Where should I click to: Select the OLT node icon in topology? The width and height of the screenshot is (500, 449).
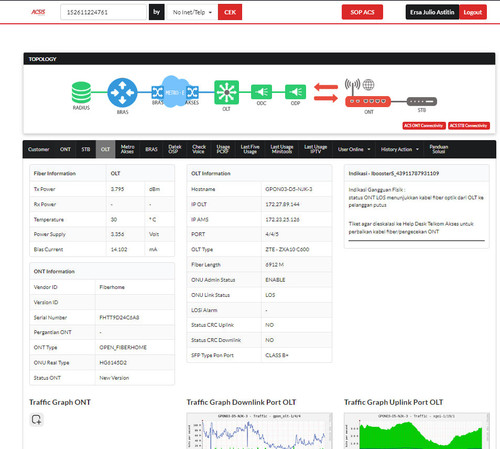pos(226,92)
